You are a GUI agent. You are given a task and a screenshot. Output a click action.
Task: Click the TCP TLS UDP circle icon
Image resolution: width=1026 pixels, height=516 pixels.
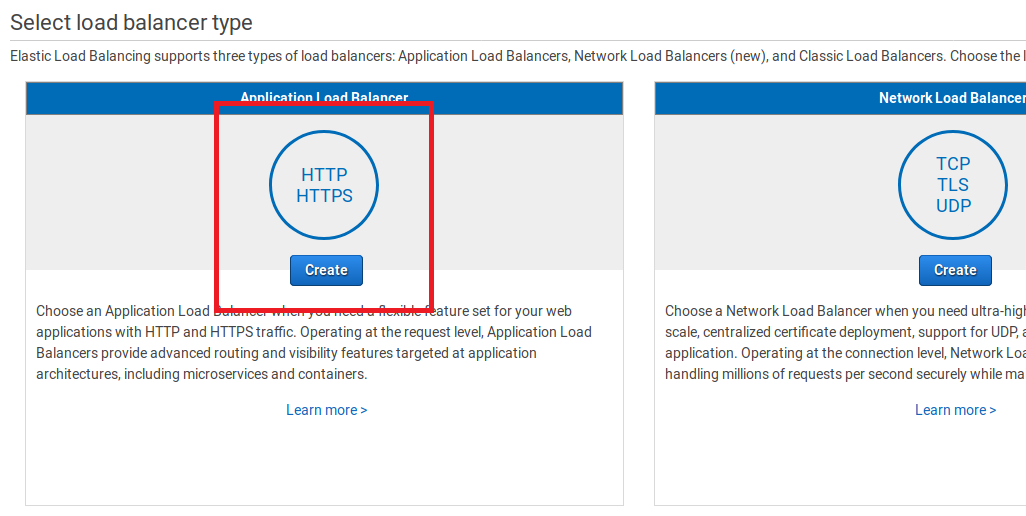(x=953, y=185)
